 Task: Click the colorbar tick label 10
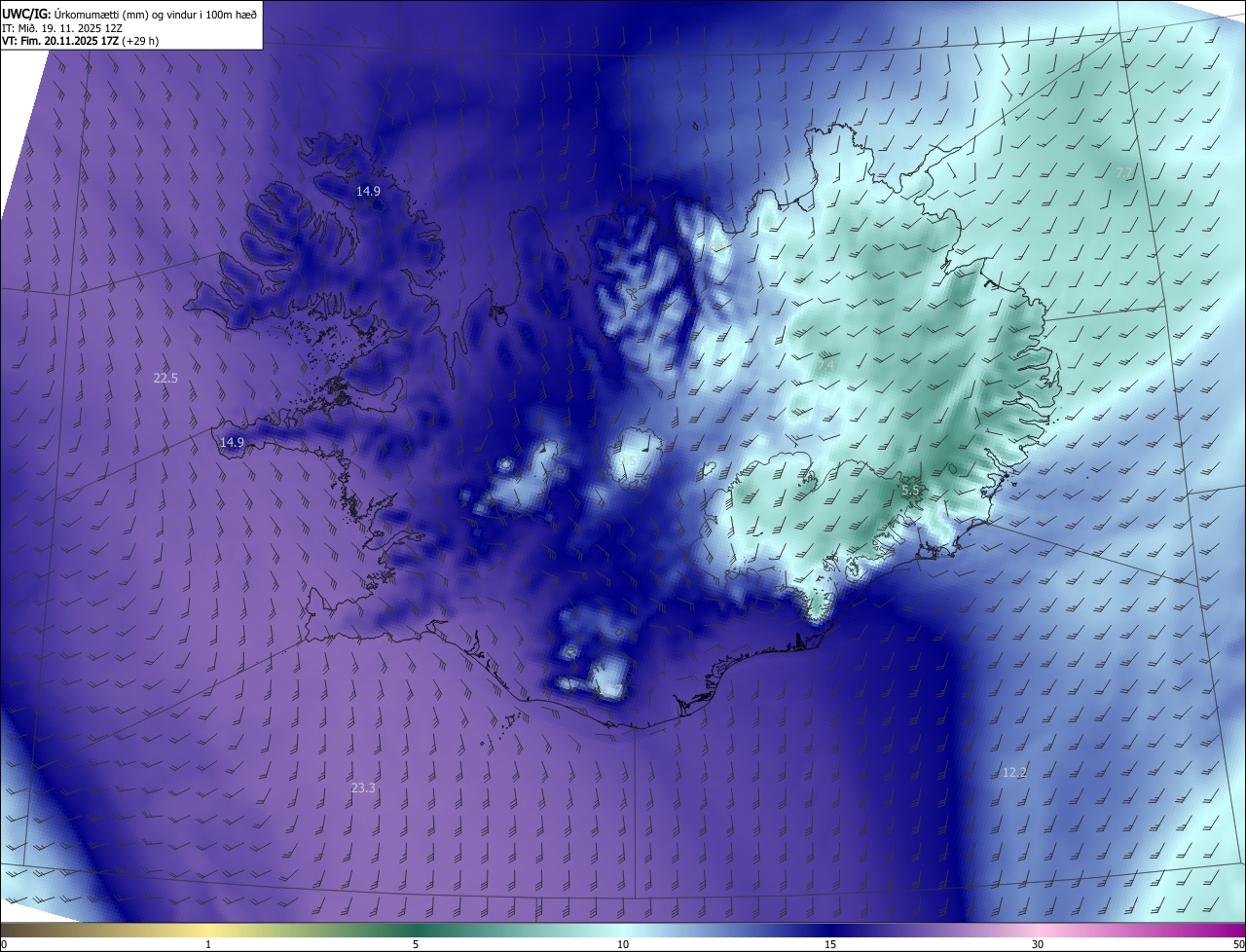coord(623,944)
